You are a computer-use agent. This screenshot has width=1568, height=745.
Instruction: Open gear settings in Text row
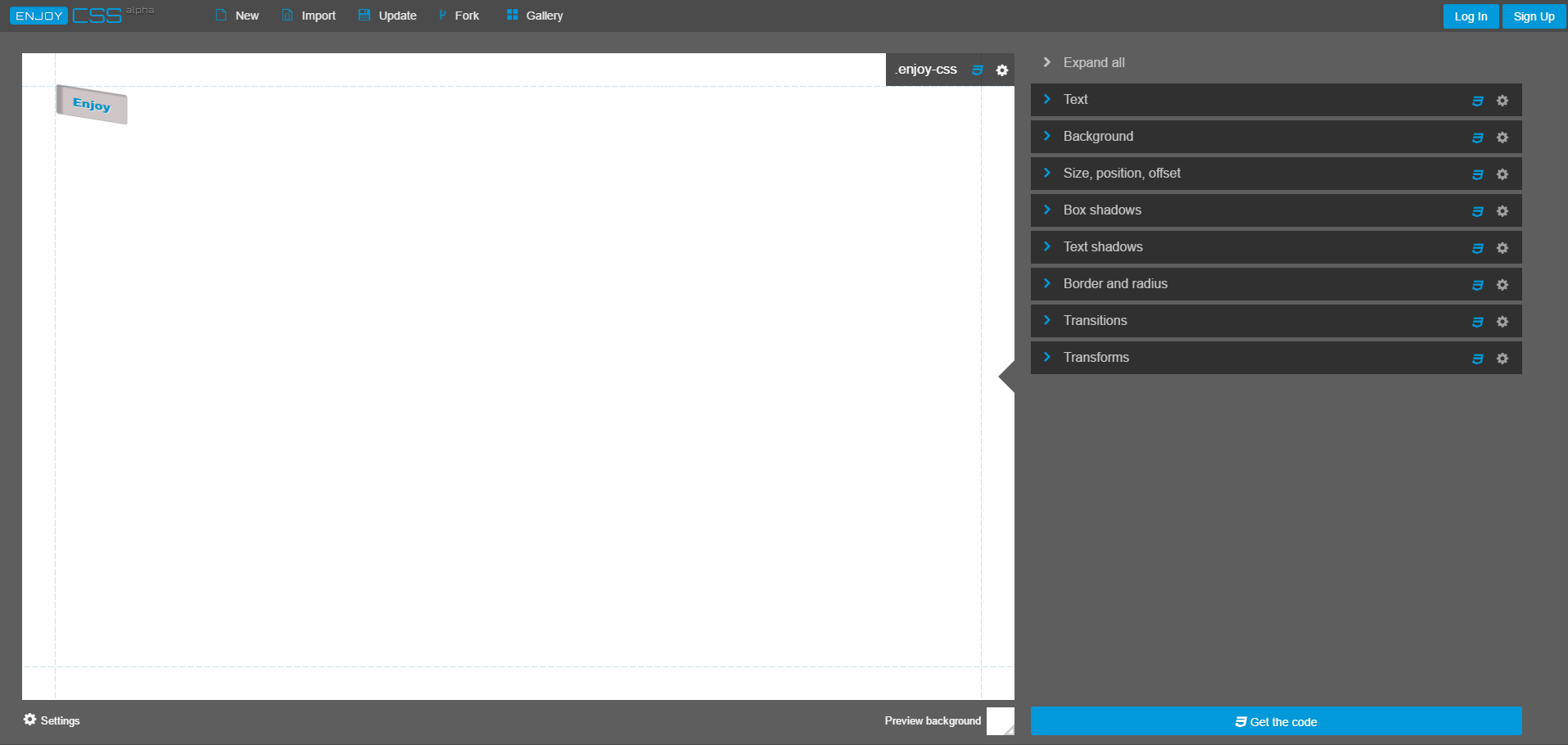[x=1502, y=101]
